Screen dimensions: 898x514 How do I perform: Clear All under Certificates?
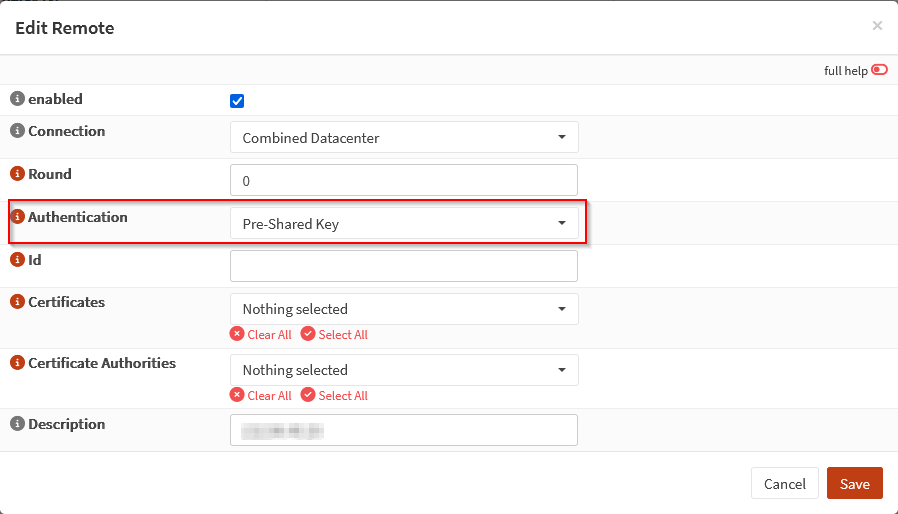click(x=261, y=335)
